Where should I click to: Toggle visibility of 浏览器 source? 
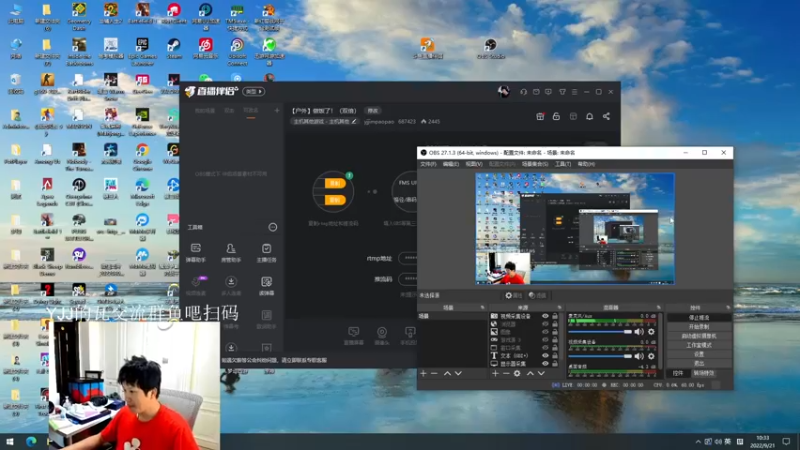click(545, 324)
